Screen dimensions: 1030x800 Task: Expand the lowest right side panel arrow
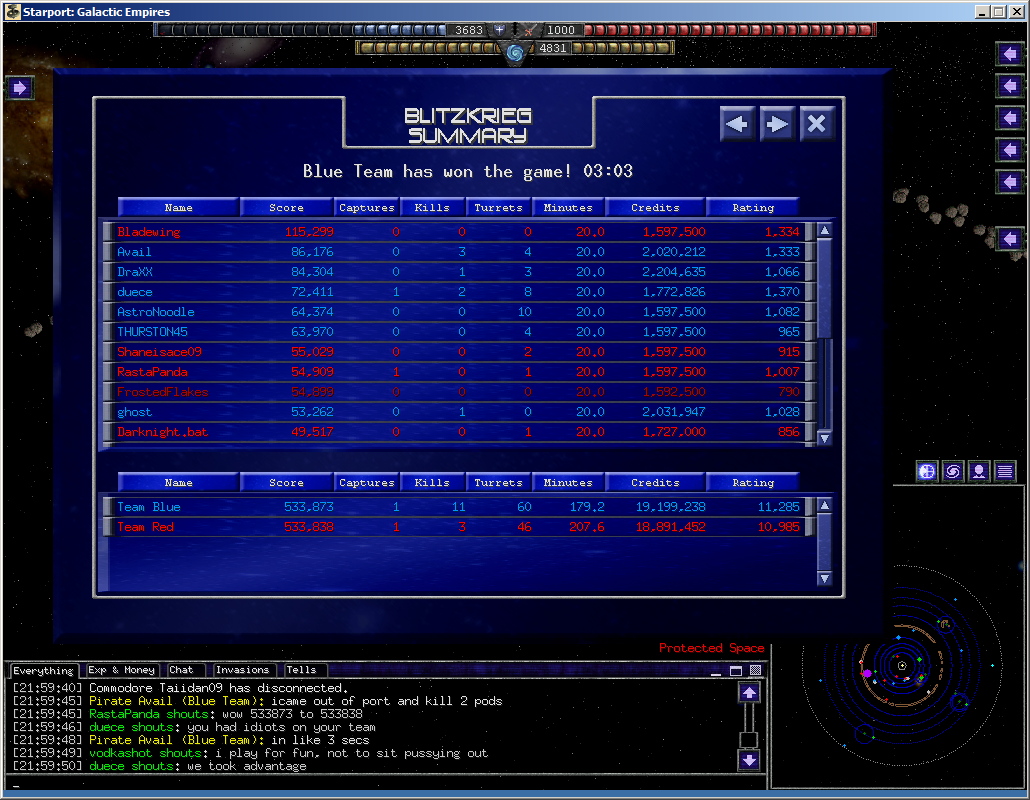(x=1009, y=239)
